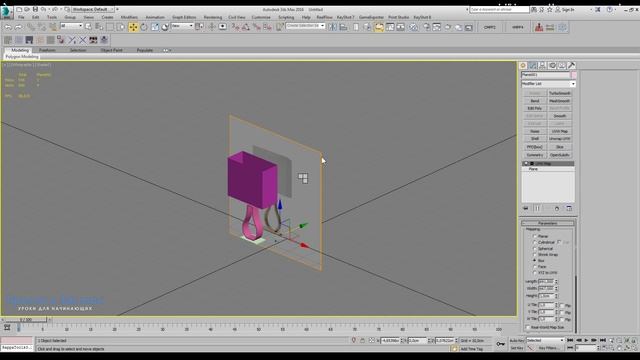
Task: Select Planar mapping radio button
Action: coord(535,236)
